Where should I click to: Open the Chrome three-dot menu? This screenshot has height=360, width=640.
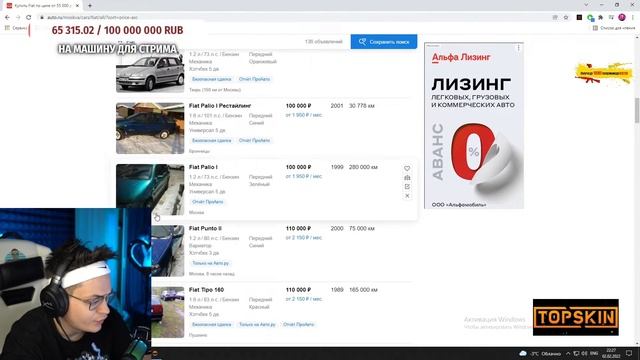[633, 18]
